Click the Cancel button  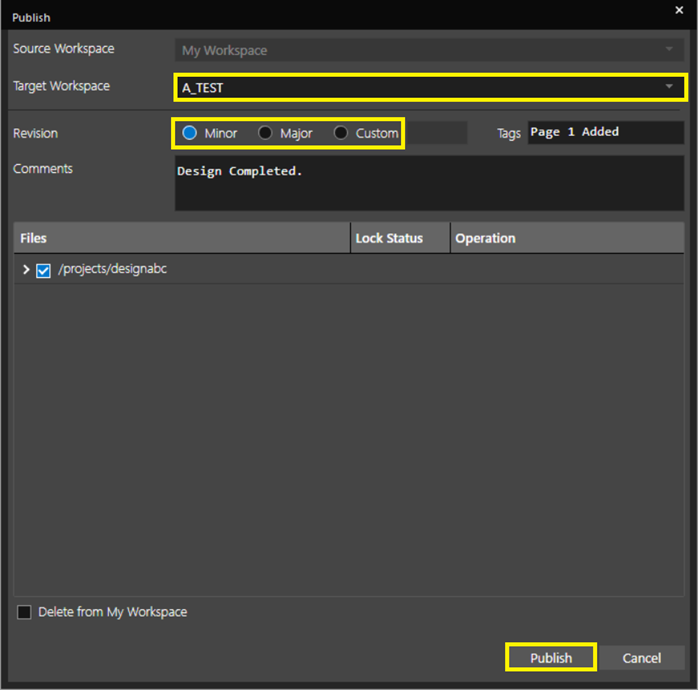click(x=641, y=658)
